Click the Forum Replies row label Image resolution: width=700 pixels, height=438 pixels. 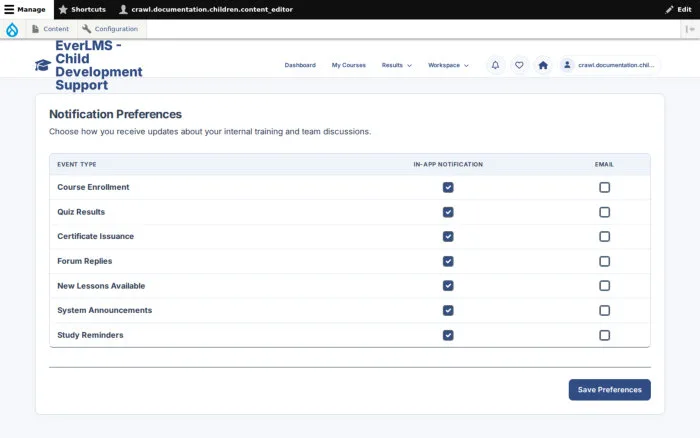tap(84, 261)
